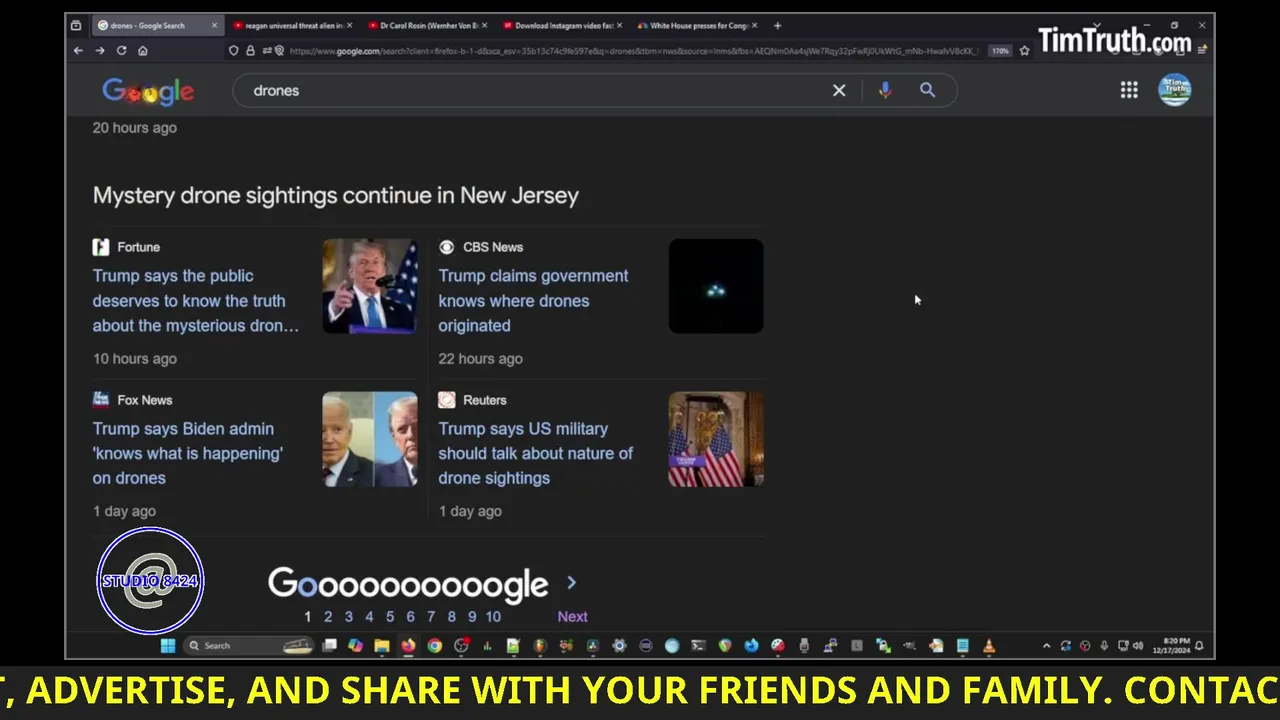
Task: Open Reuters article about US military
Action: point(535,453)
